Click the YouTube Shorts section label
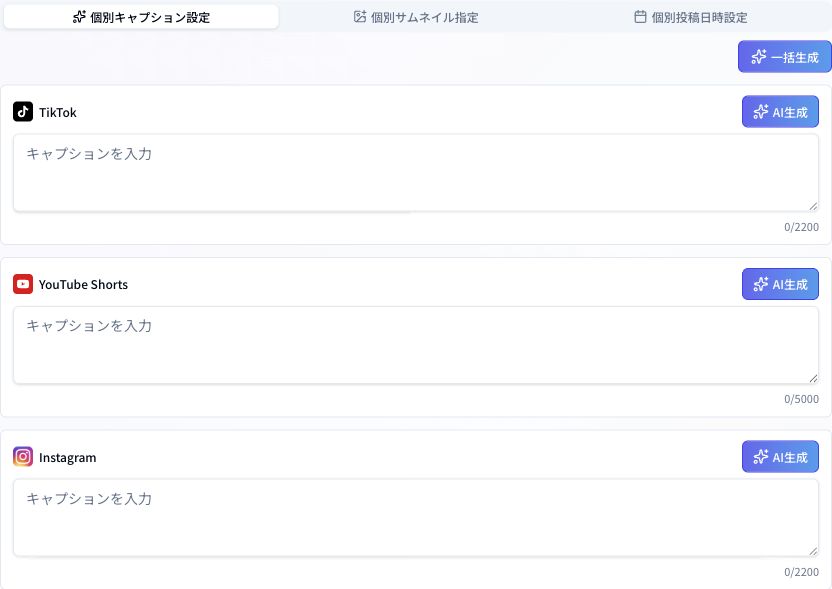The image size is (832, 589). [x=83, y=284]
